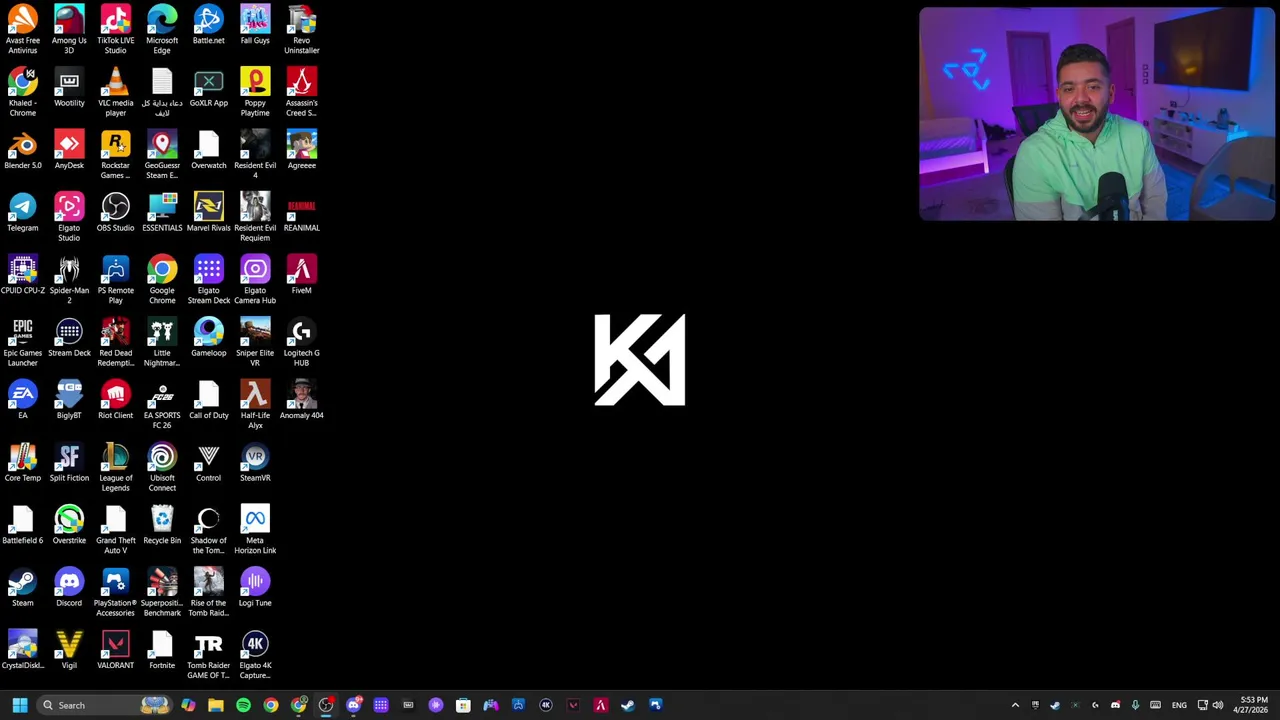Open the volume control in tray

pyautogui.click(x=1218, y=705)
